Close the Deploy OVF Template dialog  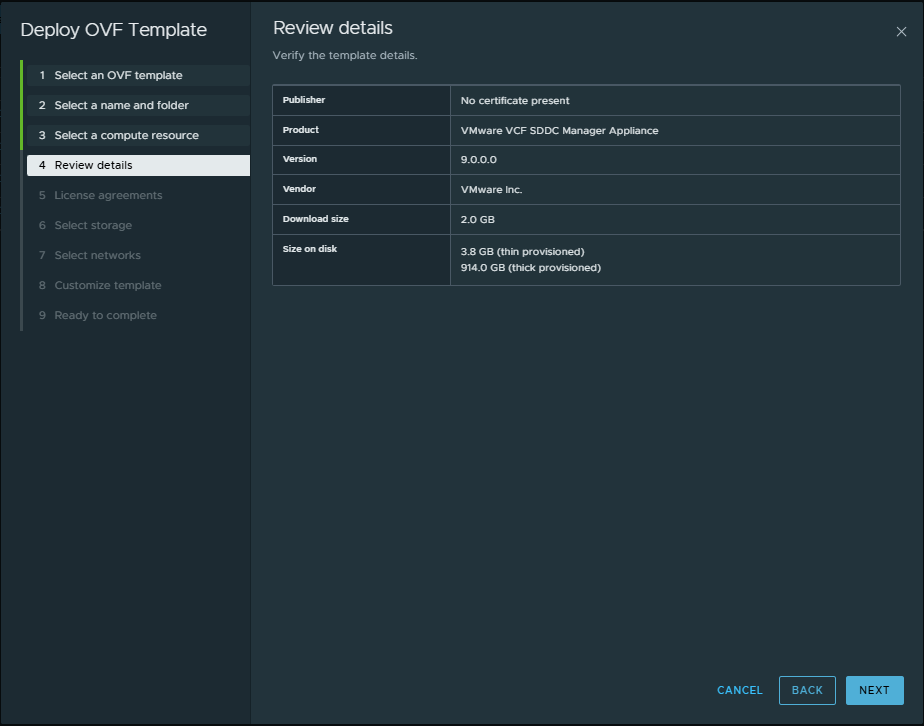901,32
